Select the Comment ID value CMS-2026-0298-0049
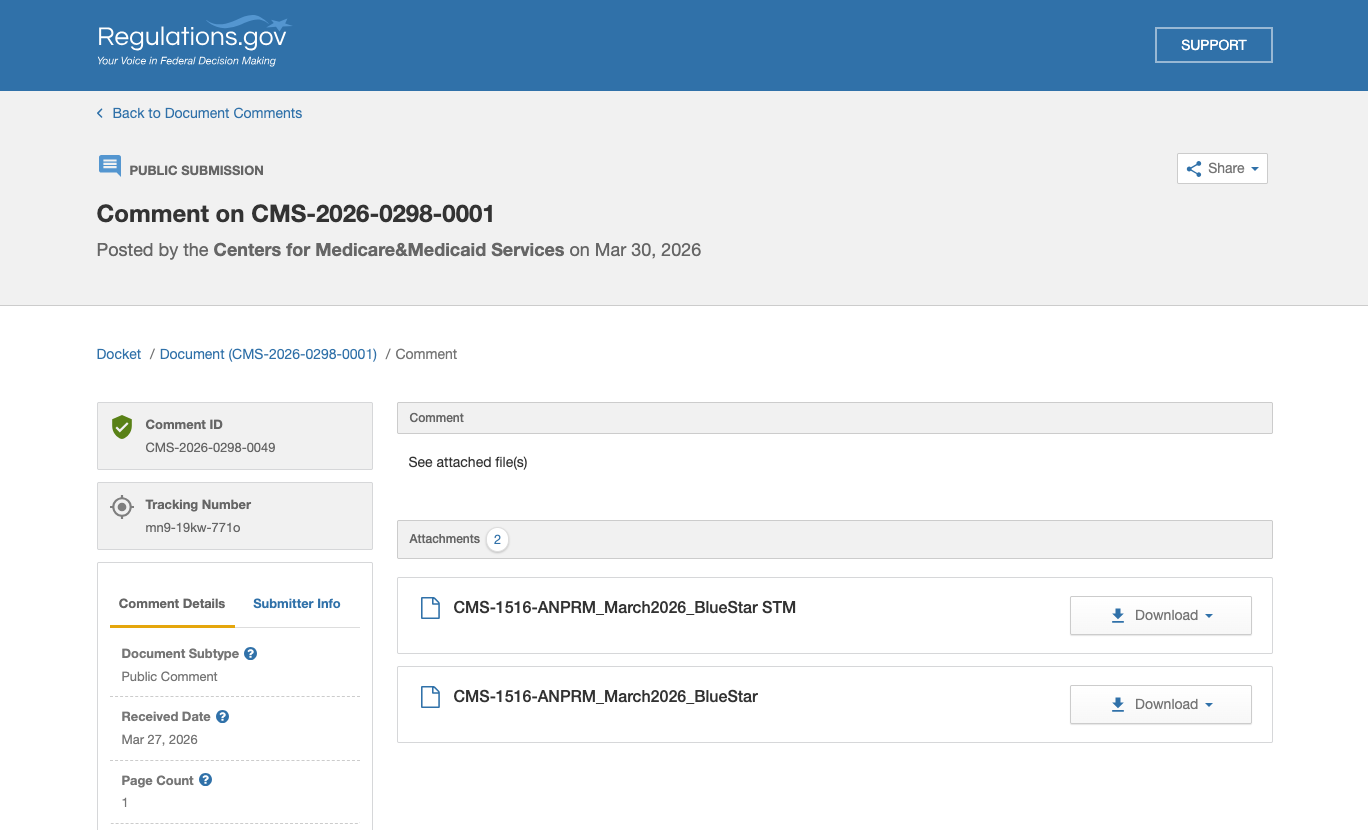This screenshot has height=830, width=1368. tap(210, 447)
